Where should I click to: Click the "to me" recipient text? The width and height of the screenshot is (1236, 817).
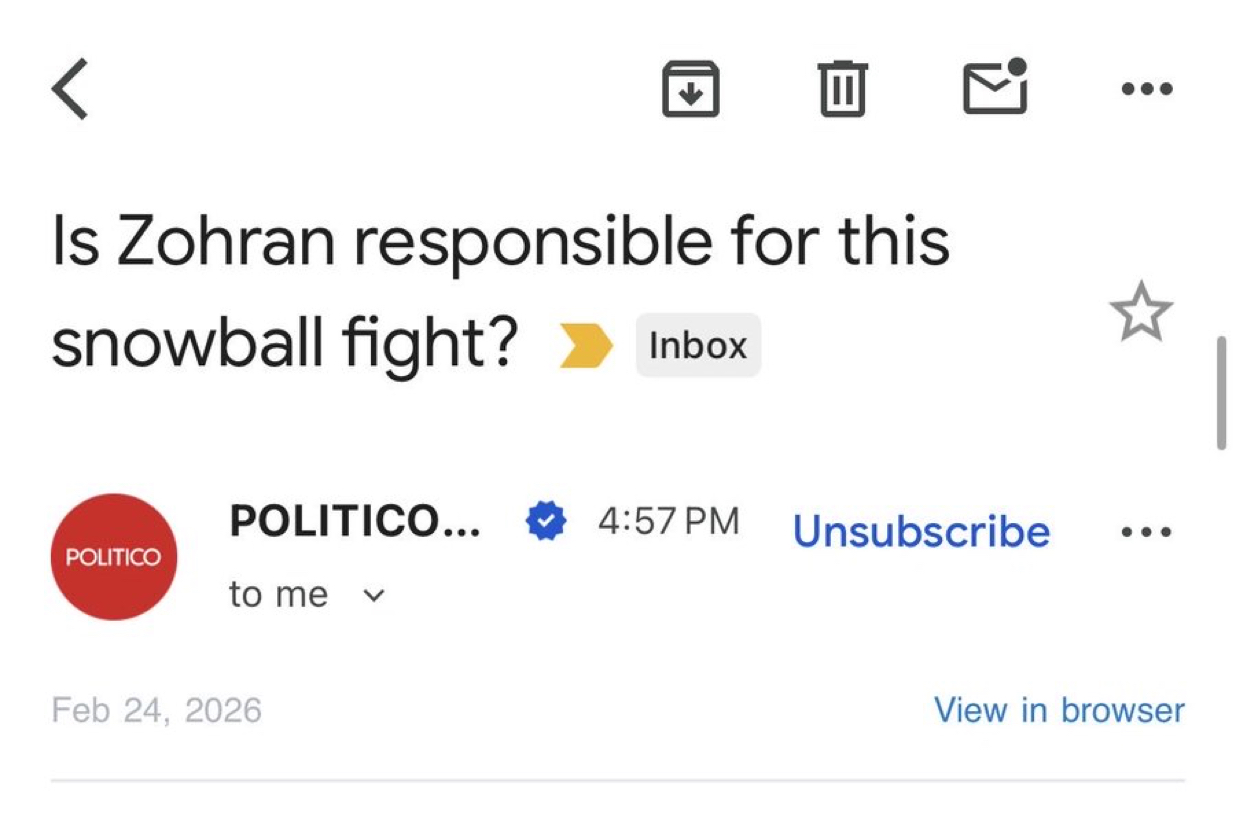coord(278,594)
